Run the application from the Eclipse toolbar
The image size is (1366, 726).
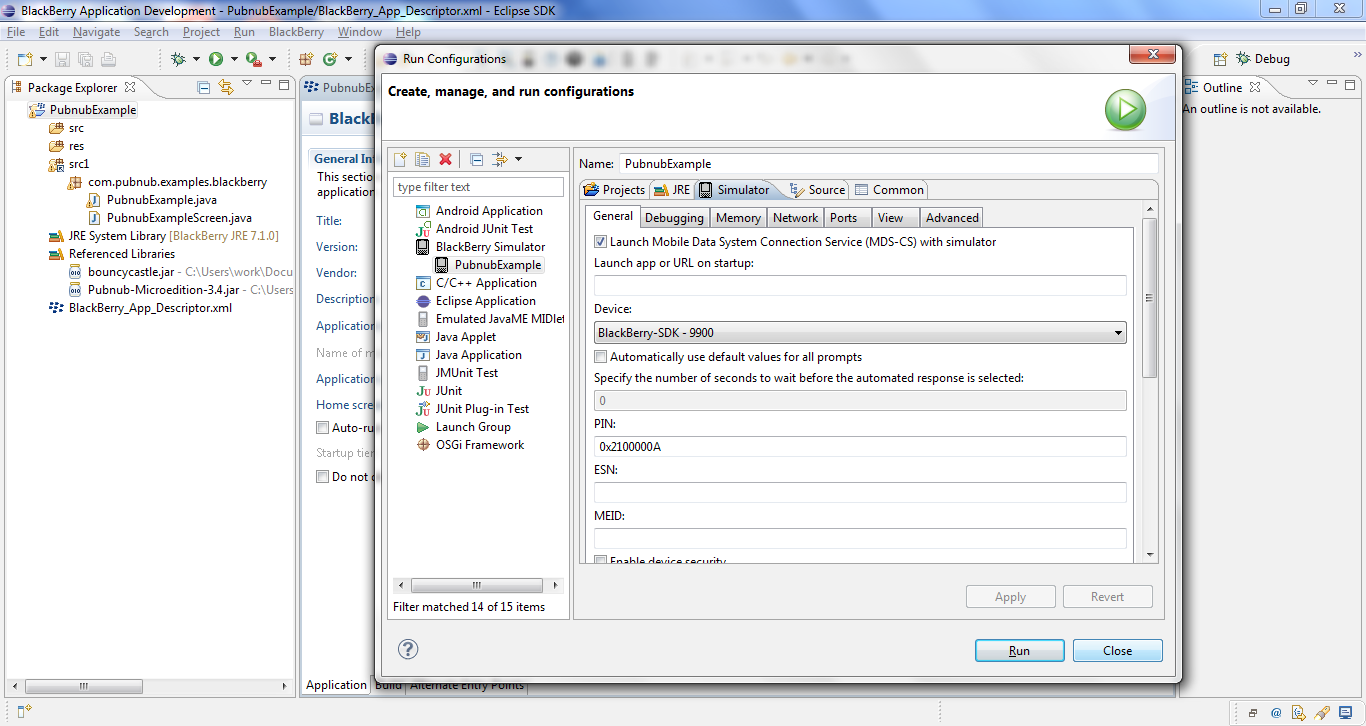(x=216, y=59)
